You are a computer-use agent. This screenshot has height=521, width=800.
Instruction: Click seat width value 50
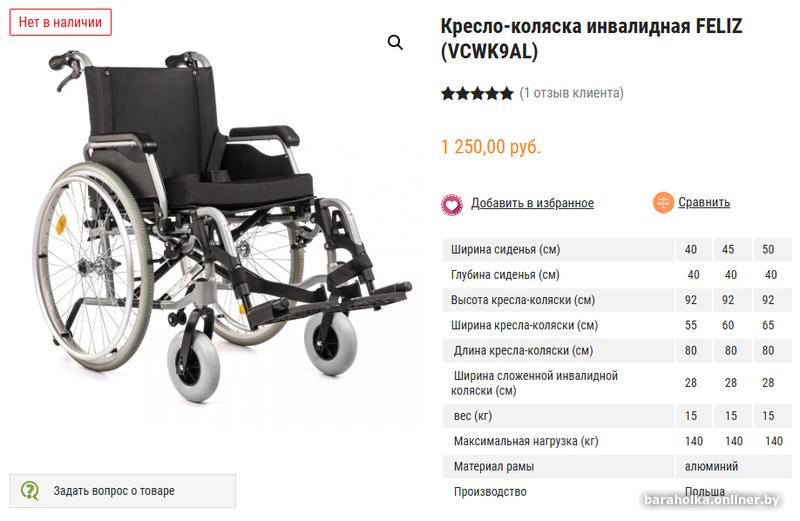(x=768, y=250)
